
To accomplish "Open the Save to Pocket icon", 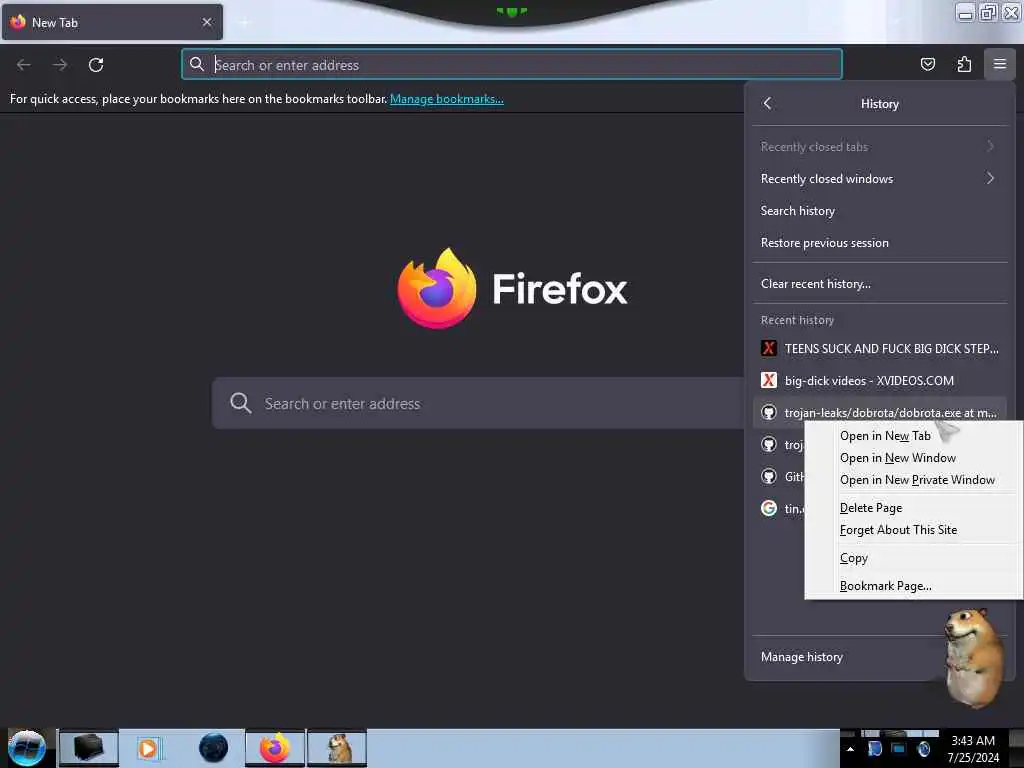I will click(x=927, y=64).
